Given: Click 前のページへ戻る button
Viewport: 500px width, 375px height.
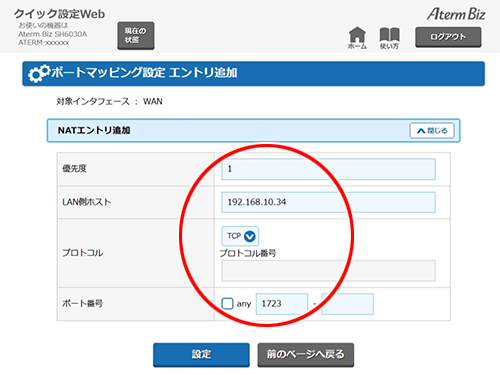Looking at the screenshot, I should pos(306,355).
